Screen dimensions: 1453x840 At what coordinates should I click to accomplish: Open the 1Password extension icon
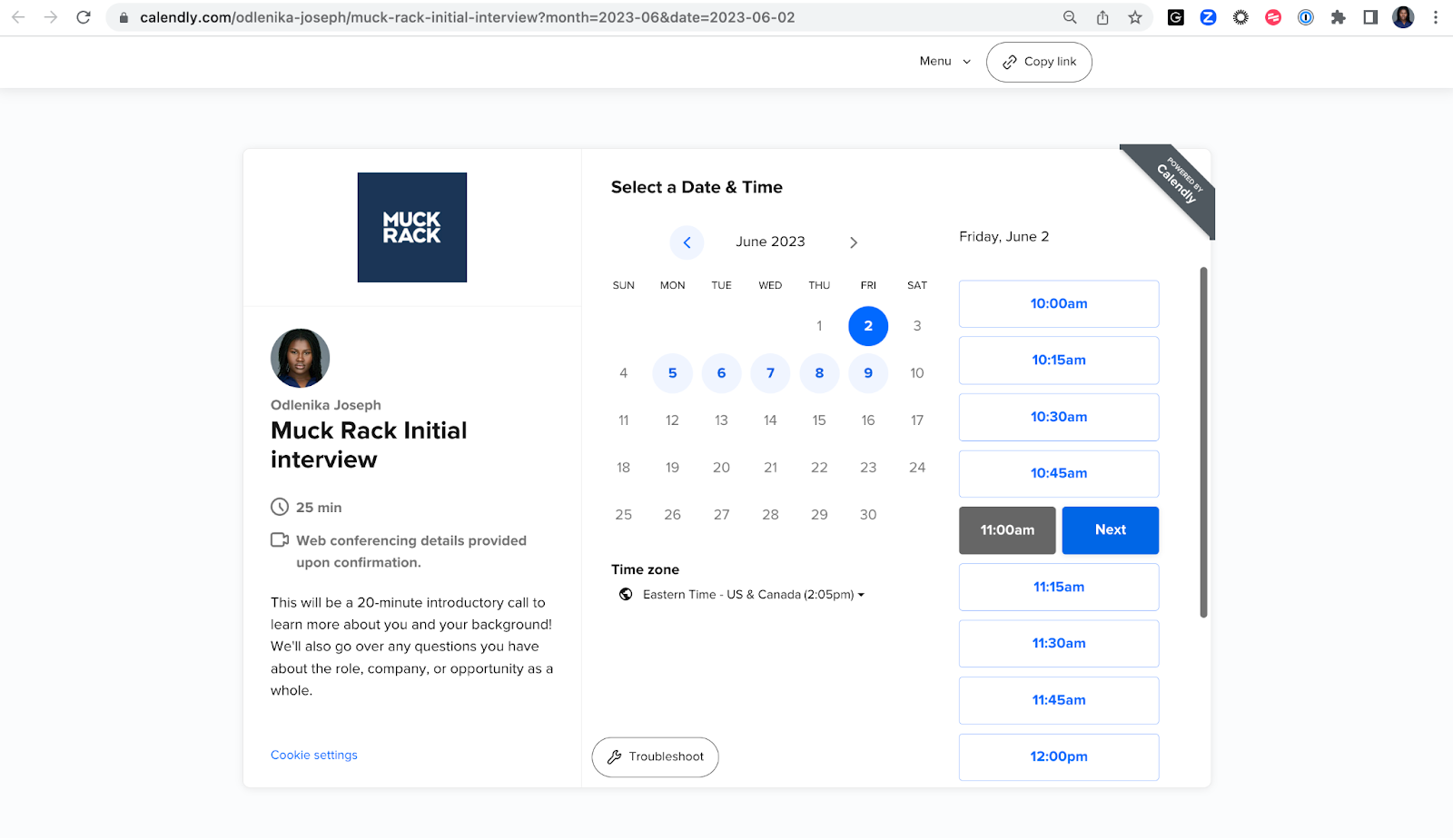pos(1306,17)
